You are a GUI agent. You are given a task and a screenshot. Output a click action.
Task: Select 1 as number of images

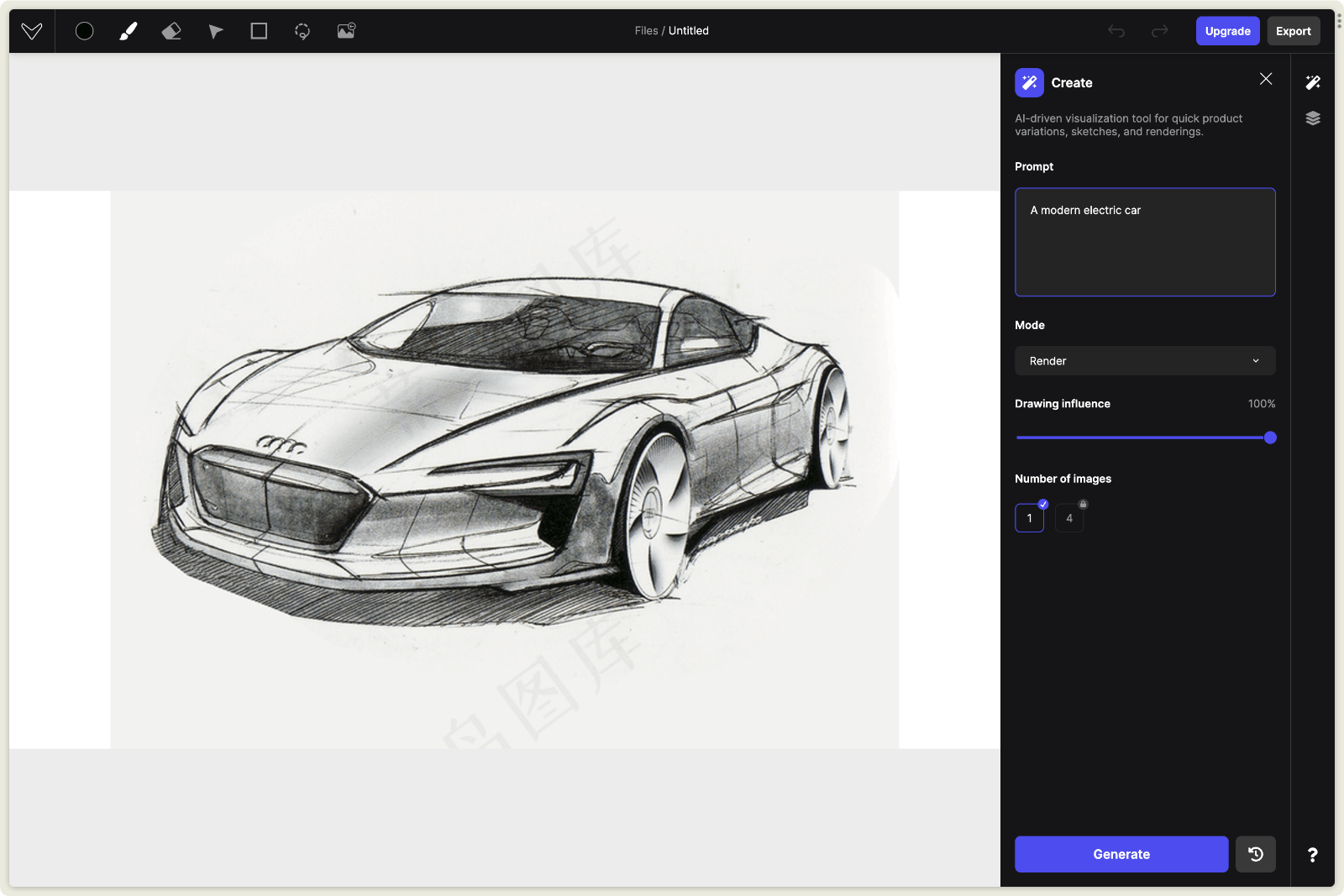[1029, 518]
